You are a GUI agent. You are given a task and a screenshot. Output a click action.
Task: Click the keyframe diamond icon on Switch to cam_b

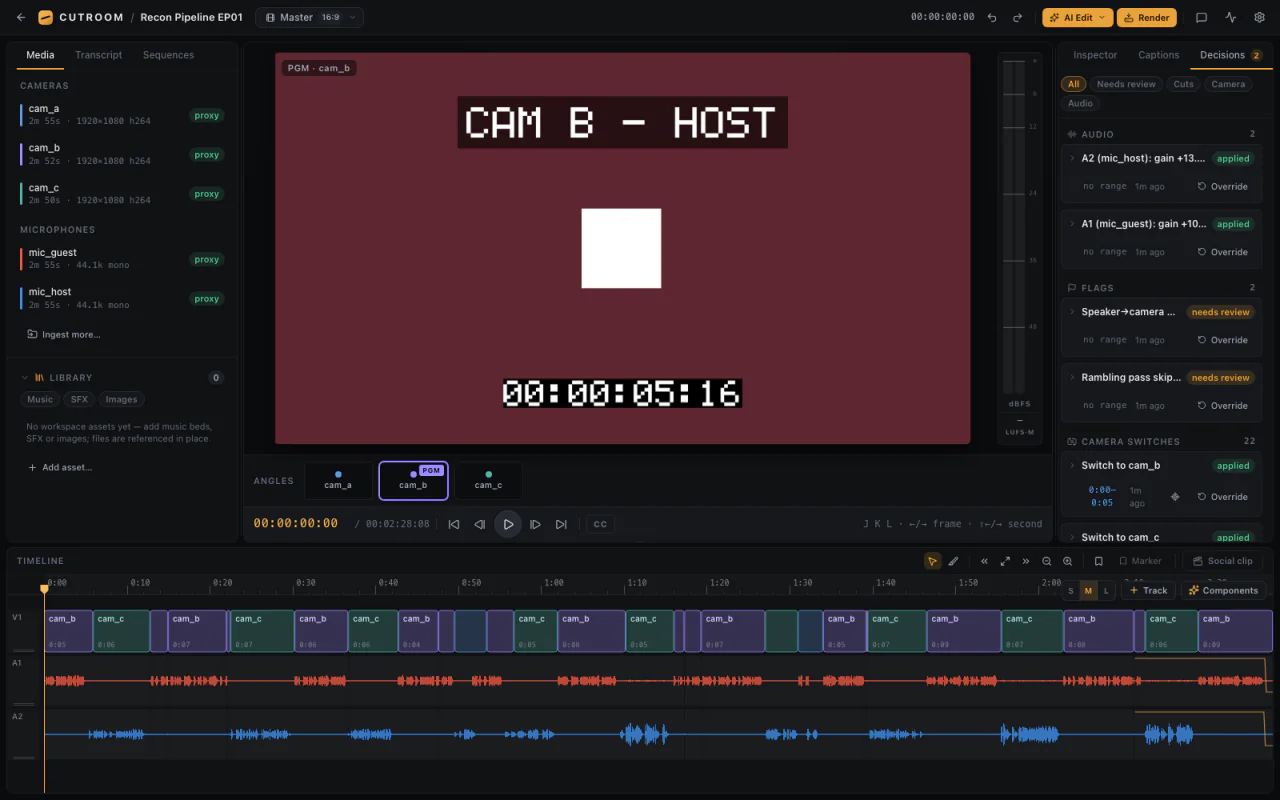(x=1175, y=497)
